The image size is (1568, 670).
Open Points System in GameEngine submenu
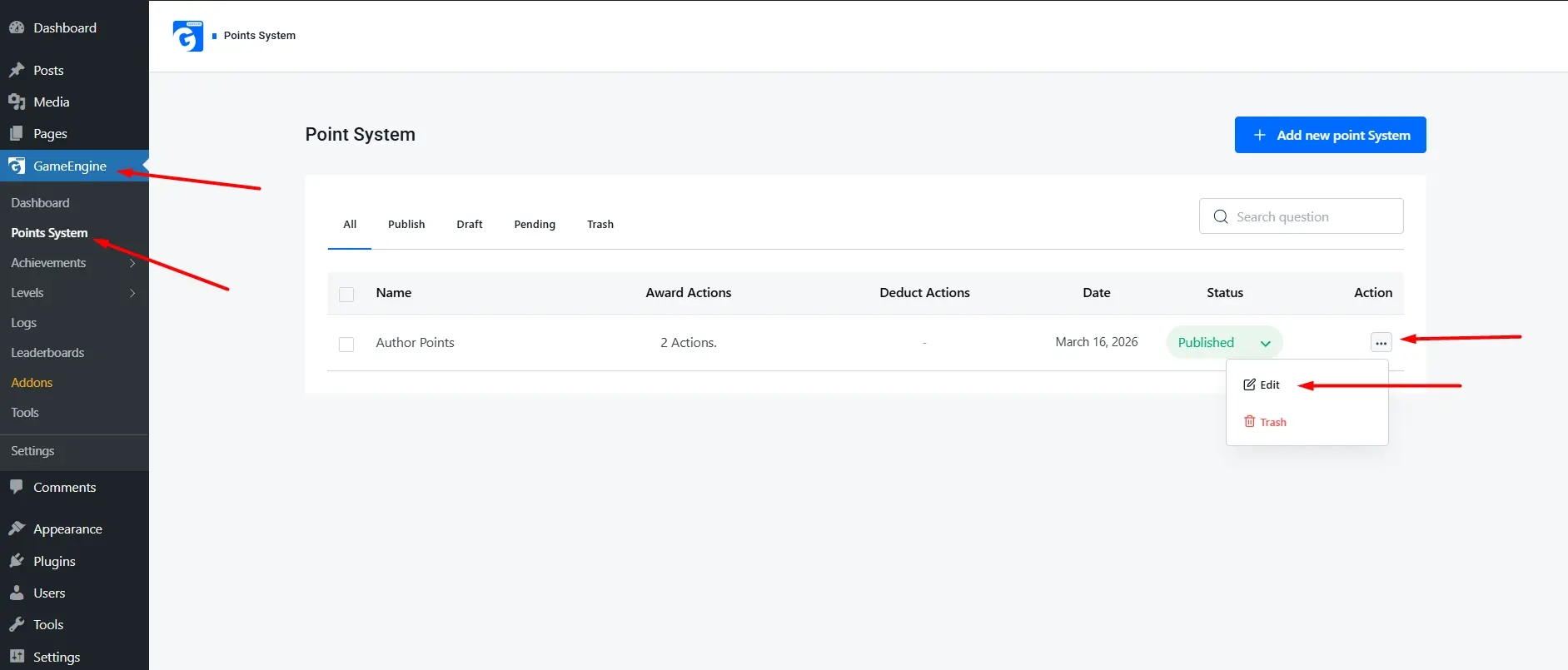49,233
